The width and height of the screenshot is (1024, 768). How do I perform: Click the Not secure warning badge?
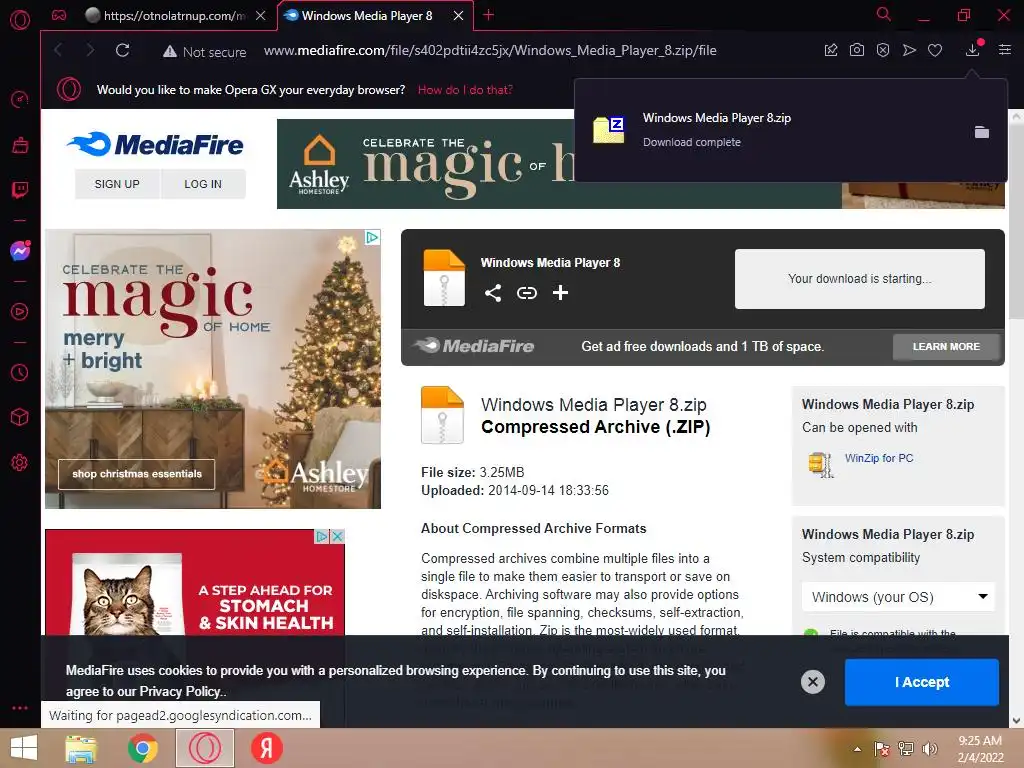(x=204, y=52)
